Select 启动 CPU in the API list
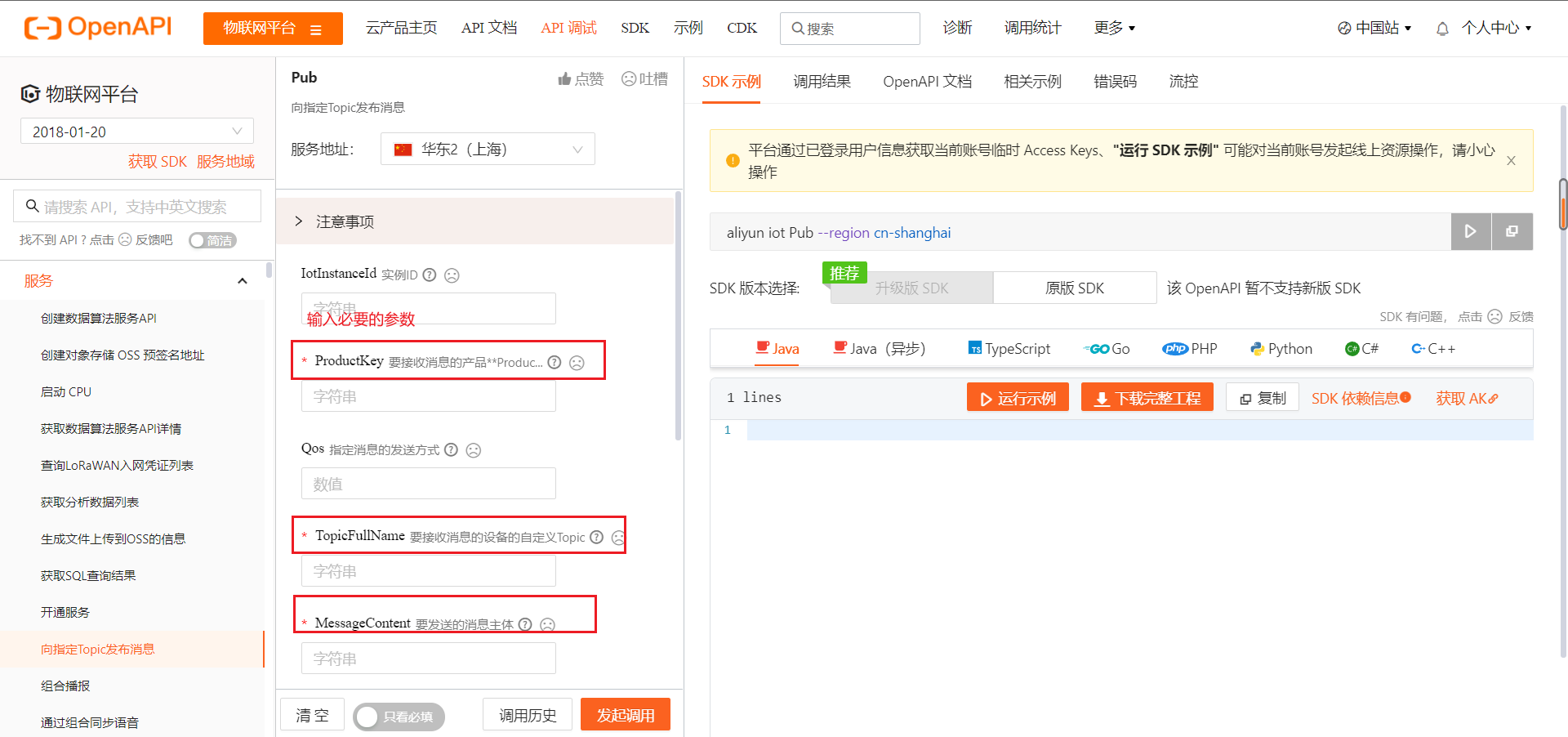Viewport: 1568px width, 737px height. [x=66, y=391]
